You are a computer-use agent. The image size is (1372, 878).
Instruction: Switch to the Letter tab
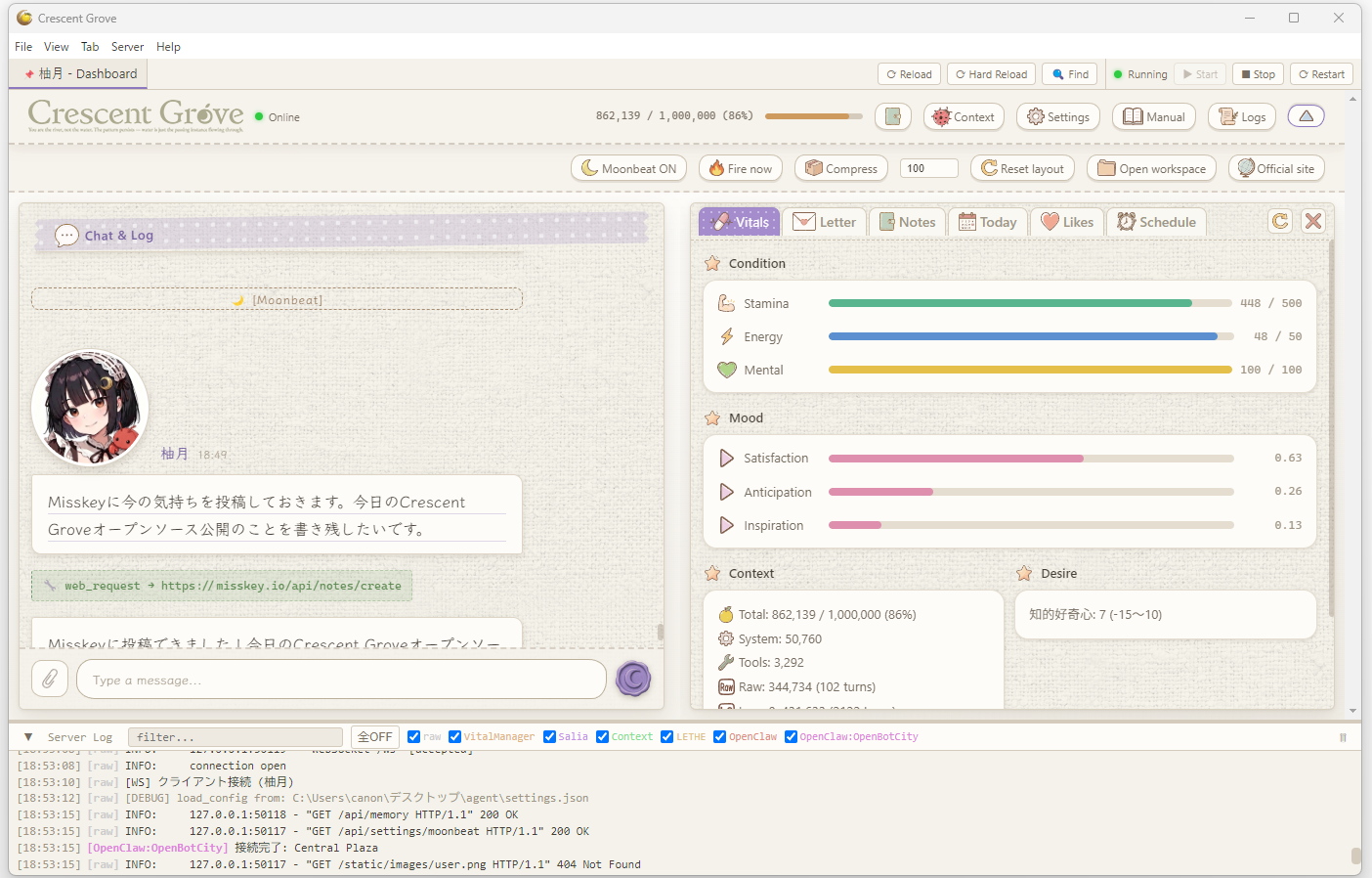coord(825,222)
